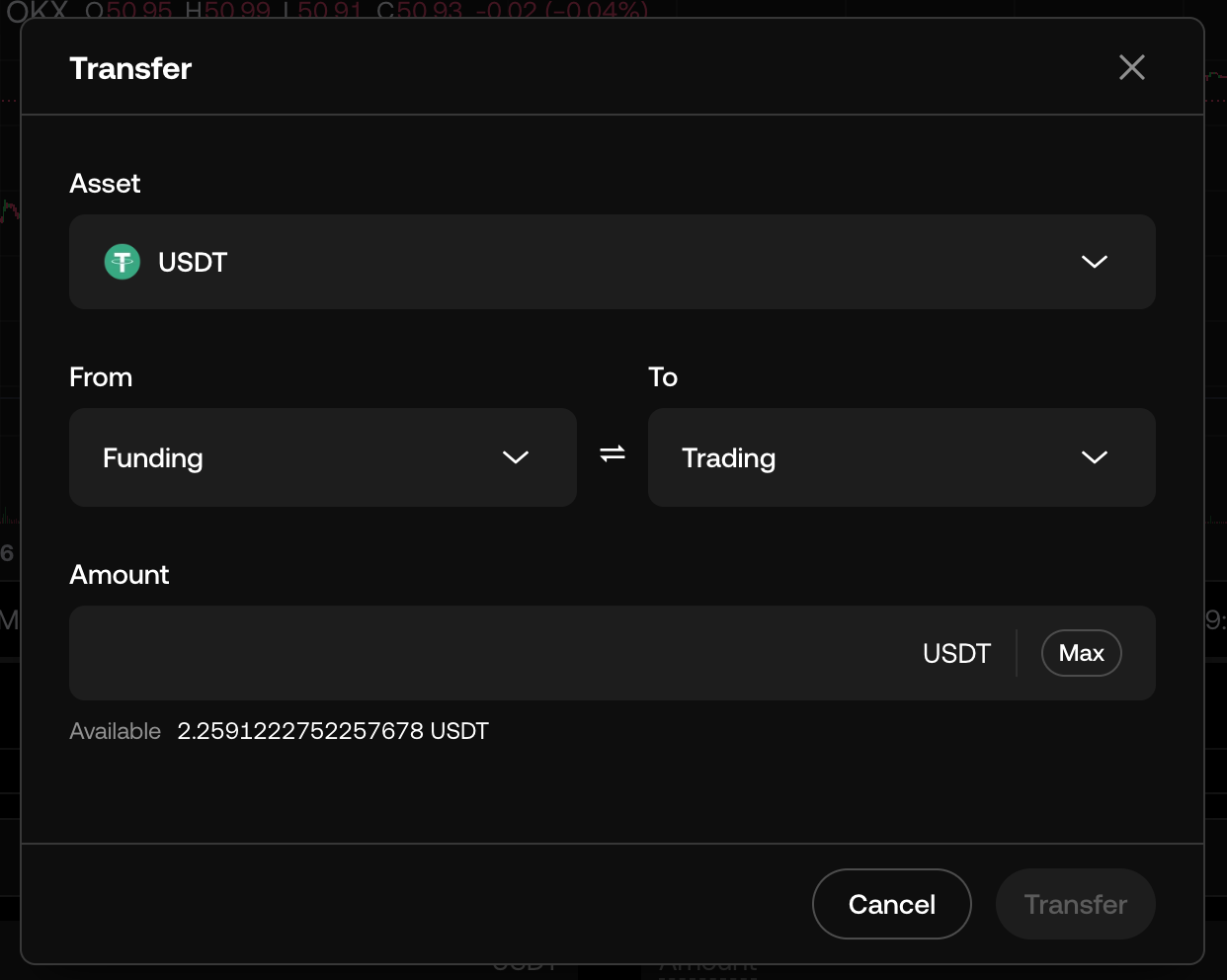Focus the Amount input field

(x=484, y=653)
